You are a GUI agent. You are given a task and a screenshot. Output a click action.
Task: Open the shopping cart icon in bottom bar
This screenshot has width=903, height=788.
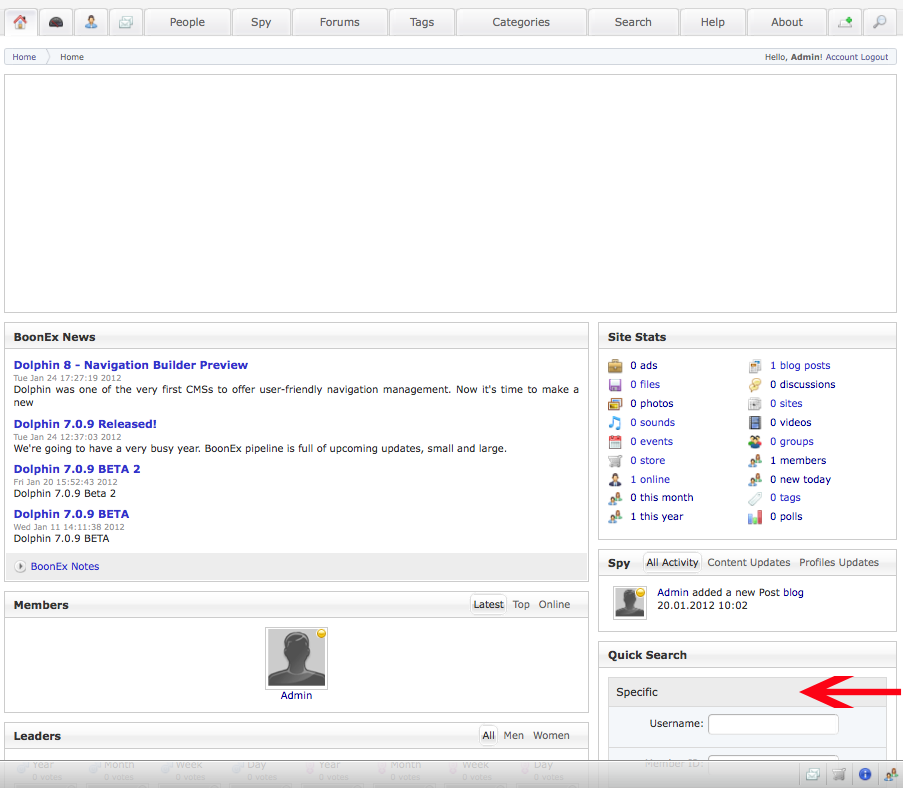coord(840,774)
